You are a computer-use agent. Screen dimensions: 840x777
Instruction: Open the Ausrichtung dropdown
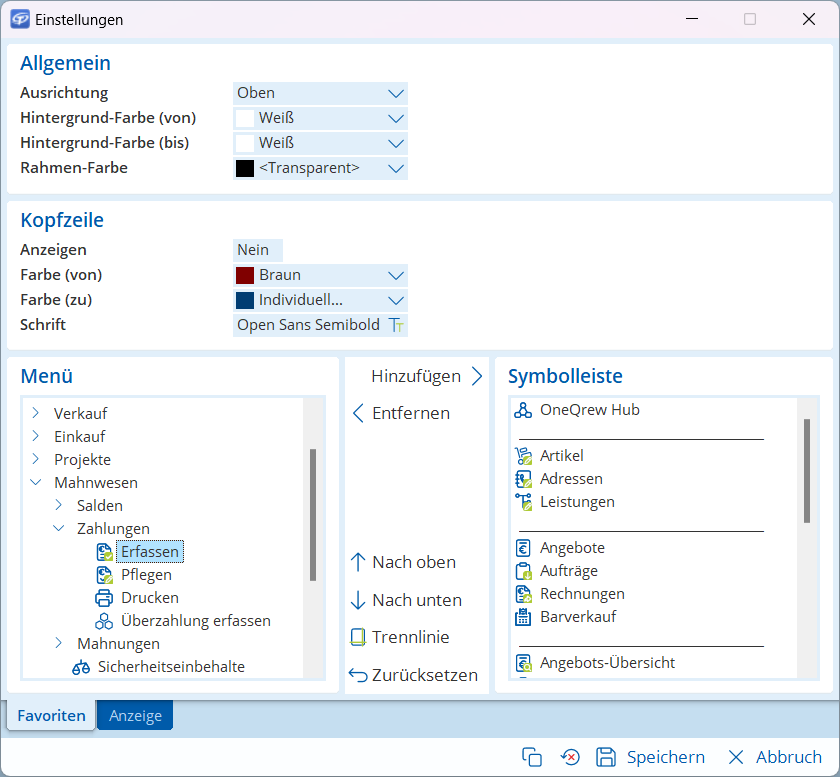pyautogui.click(x=396, y=93)
